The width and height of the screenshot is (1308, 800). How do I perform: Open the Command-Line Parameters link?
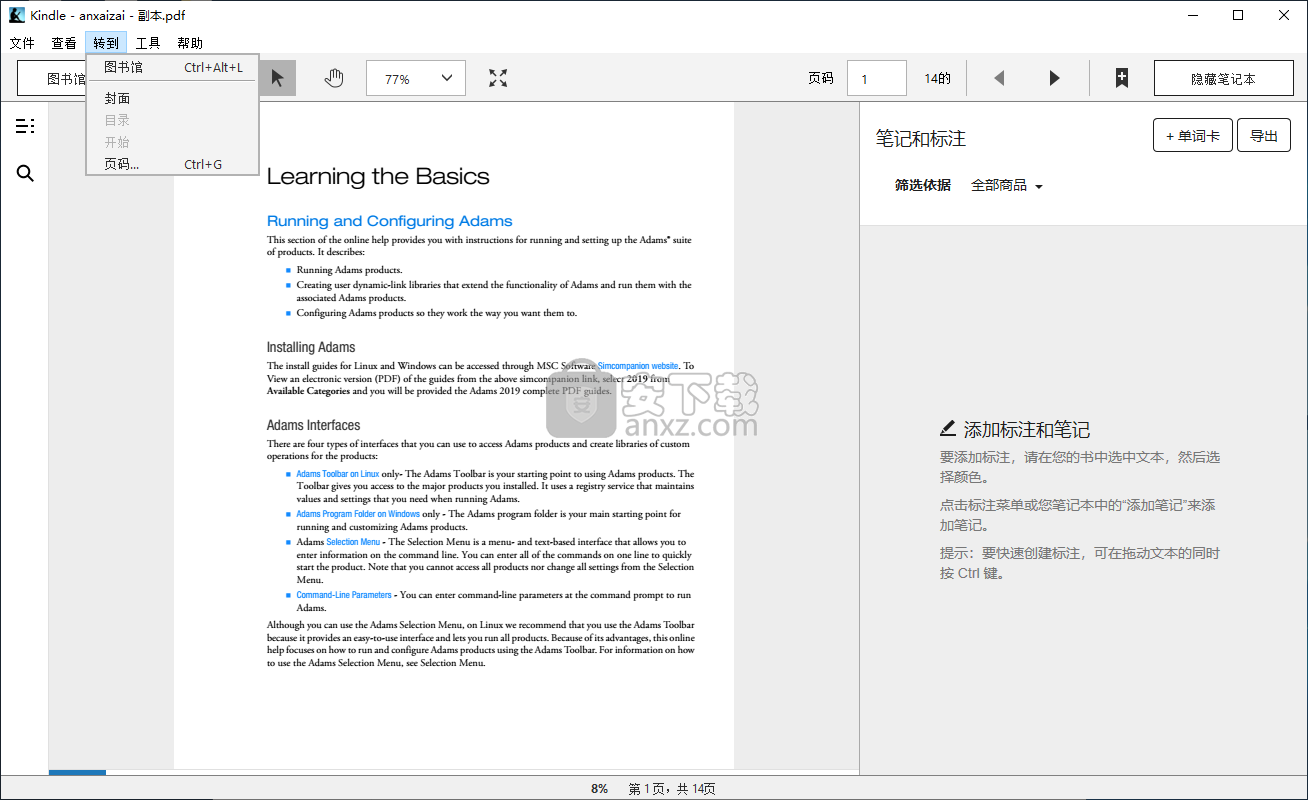coord(344,595)
